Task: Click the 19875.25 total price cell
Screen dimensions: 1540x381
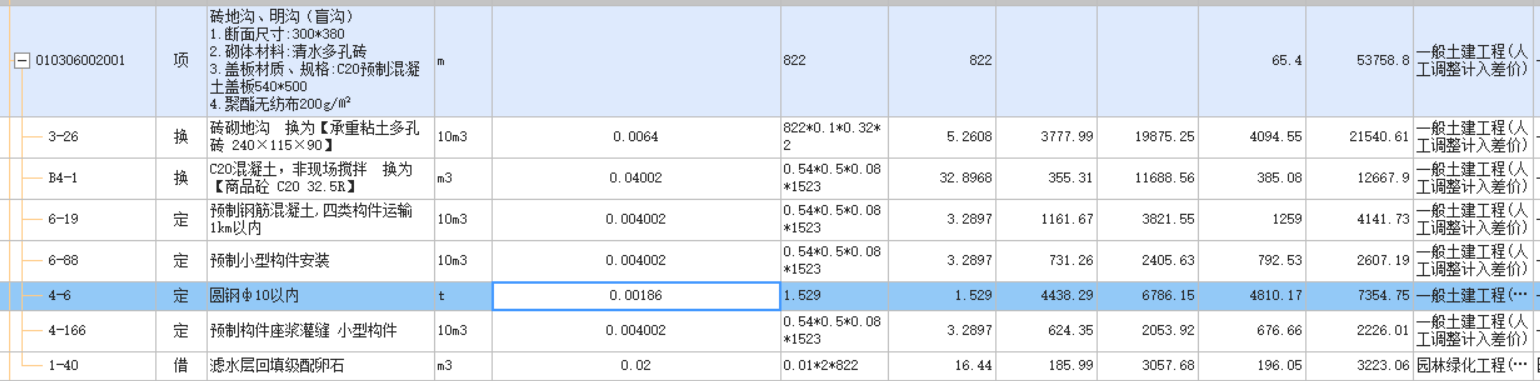Action: pyautogui.click(x=1148, y=137)
